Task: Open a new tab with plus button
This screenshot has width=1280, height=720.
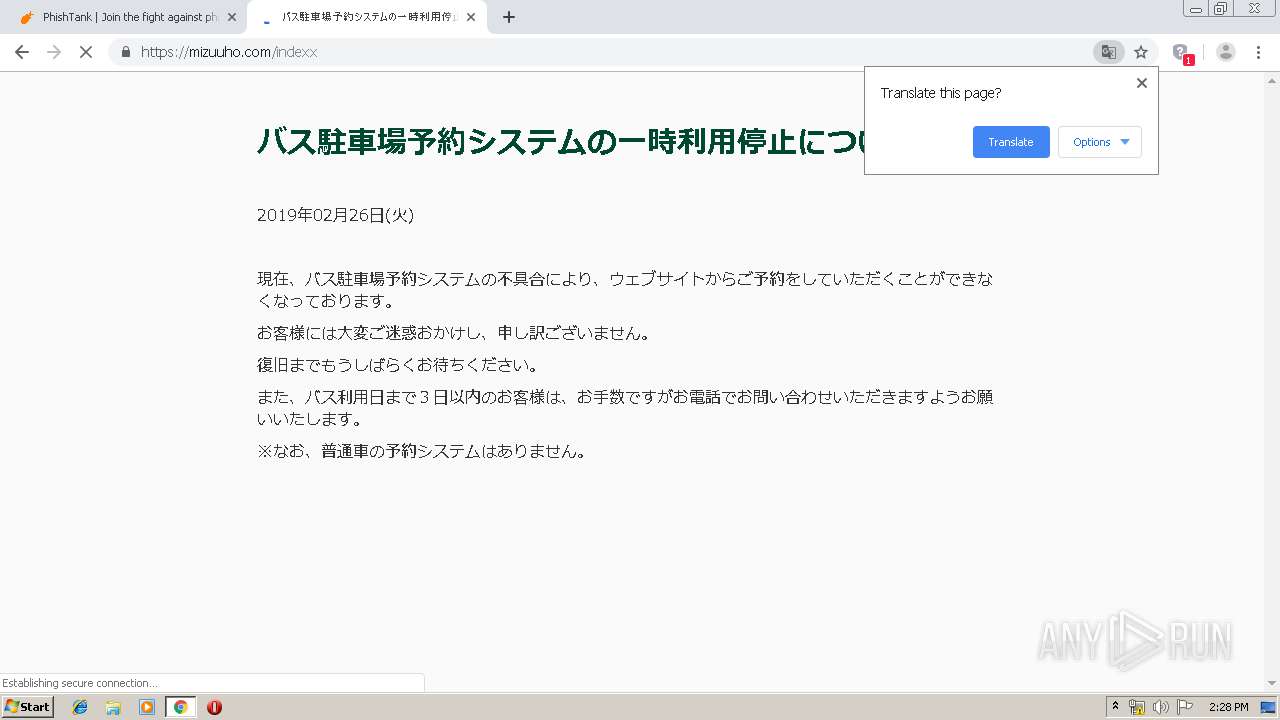Action: pyautogui.click(x=509, y=17)
